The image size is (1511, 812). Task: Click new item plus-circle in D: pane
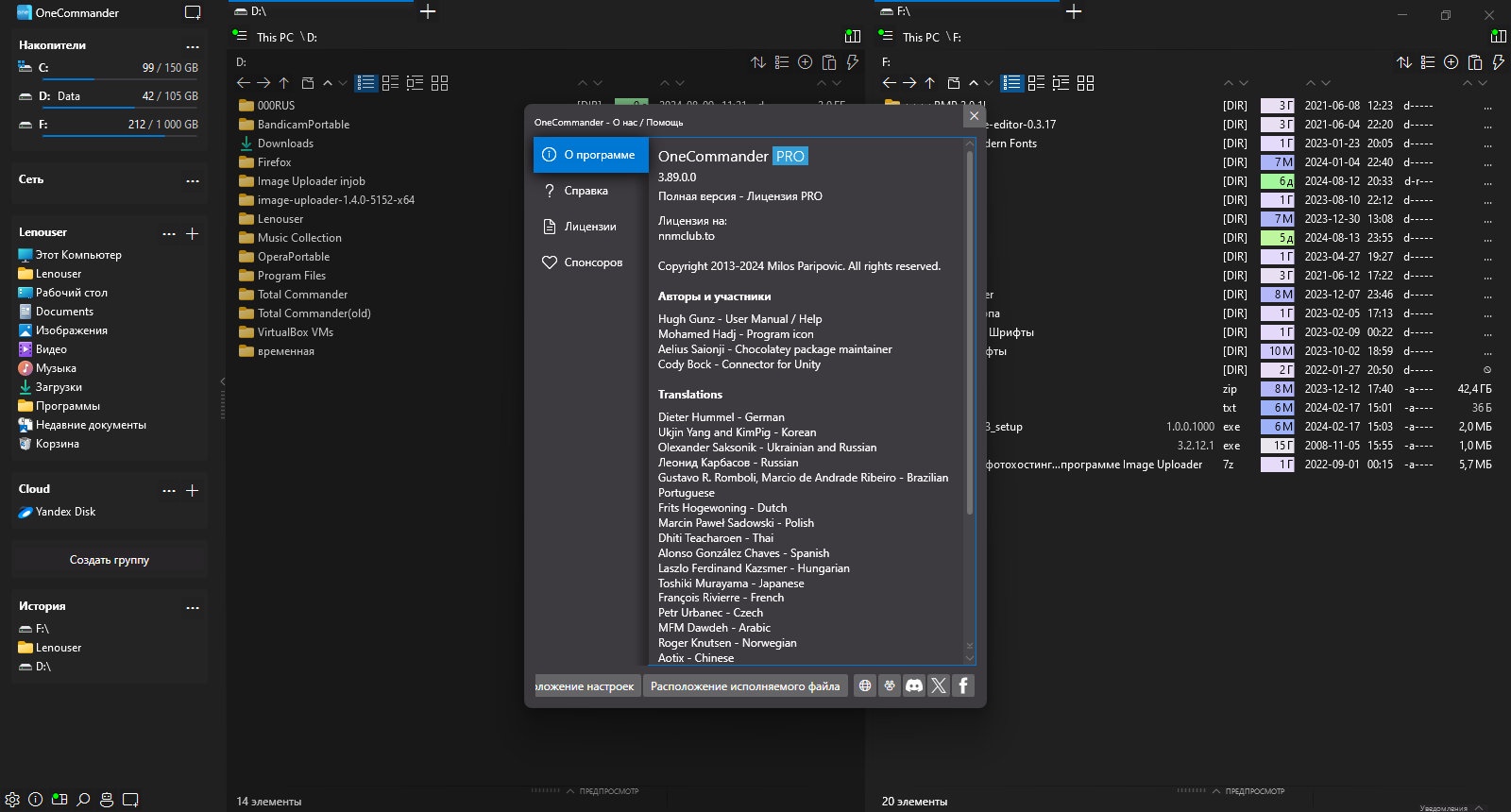tap(806, 62)
